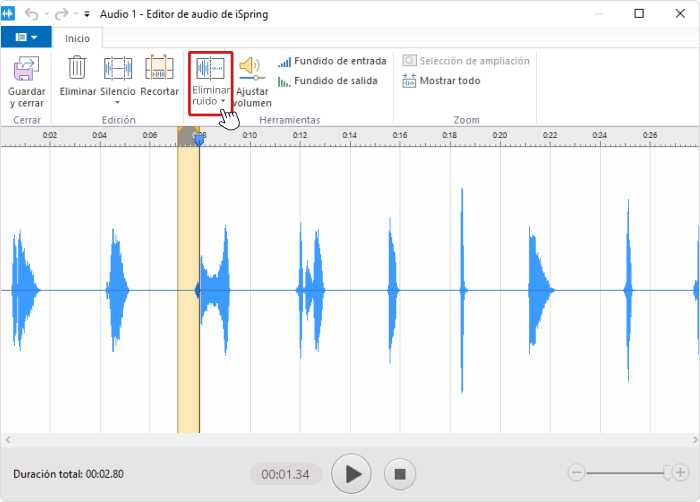Maximize the audio editor window
700x502 pixels.
click(x=639, y=13)
